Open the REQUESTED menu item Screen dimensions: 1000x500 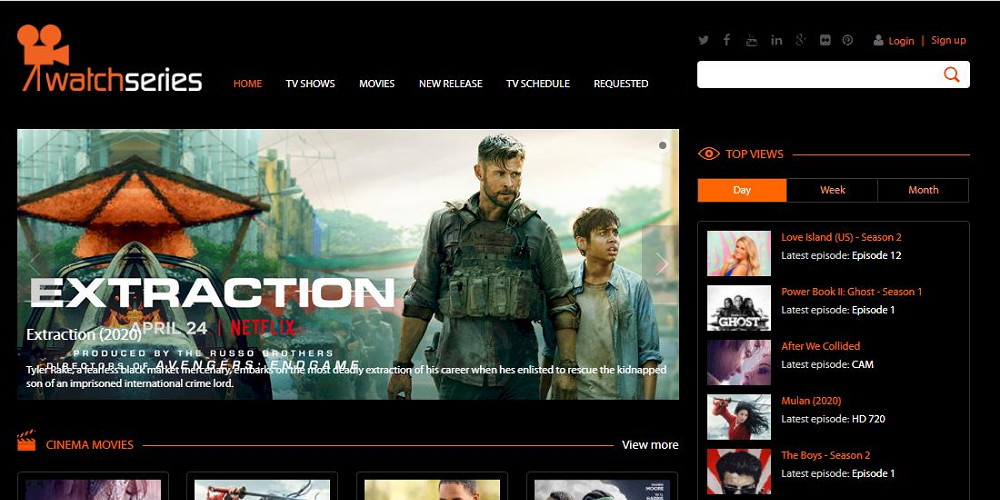[621, 84]
